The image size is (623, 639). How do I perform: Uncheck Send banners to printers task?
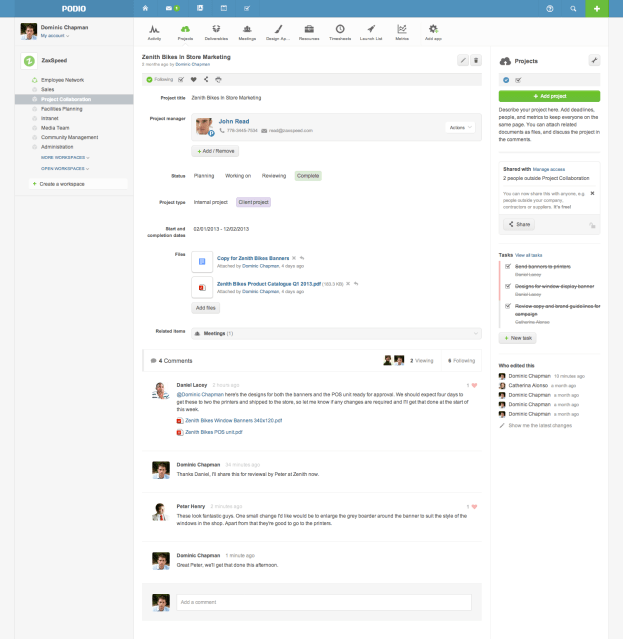click(508, 266)
